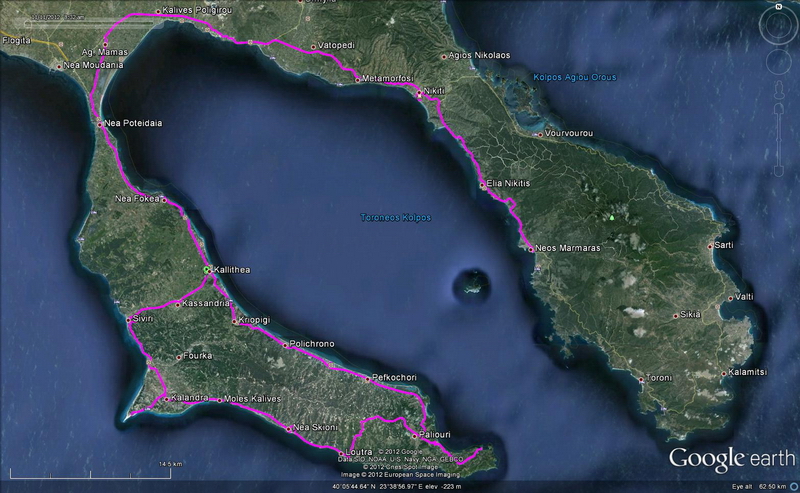
Task: Select the Street View pegman icon
Action: [x=779, y=89]
